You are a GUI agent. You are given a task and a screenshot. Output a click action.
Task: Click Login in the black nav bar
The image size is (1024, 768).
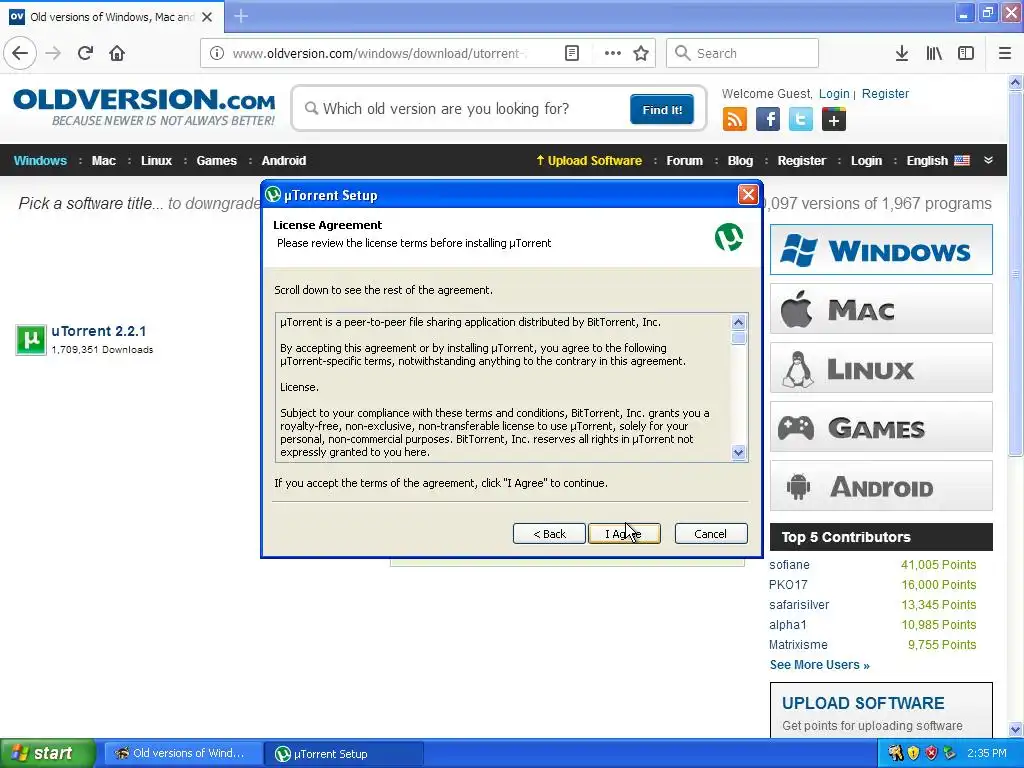pyautogui.click(x=866, y=161)
